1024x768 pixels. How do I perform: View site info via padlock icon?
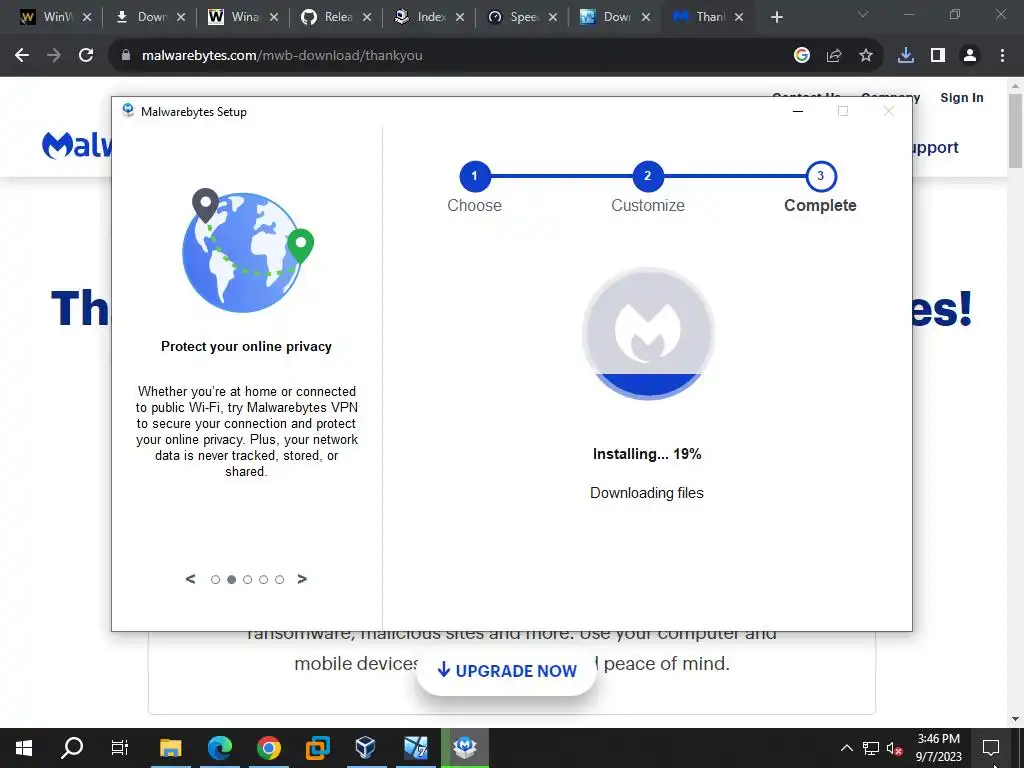pos(126,56)
